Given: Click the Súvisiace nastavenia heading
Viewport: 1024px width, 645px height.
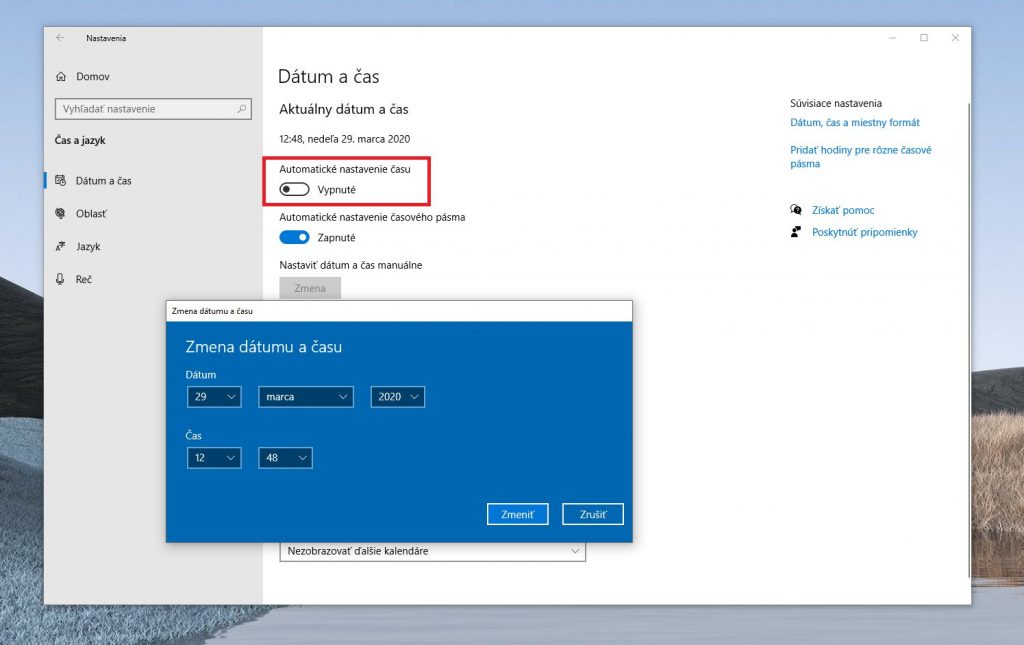Looking at the screenshot, I should coord(836,103).
